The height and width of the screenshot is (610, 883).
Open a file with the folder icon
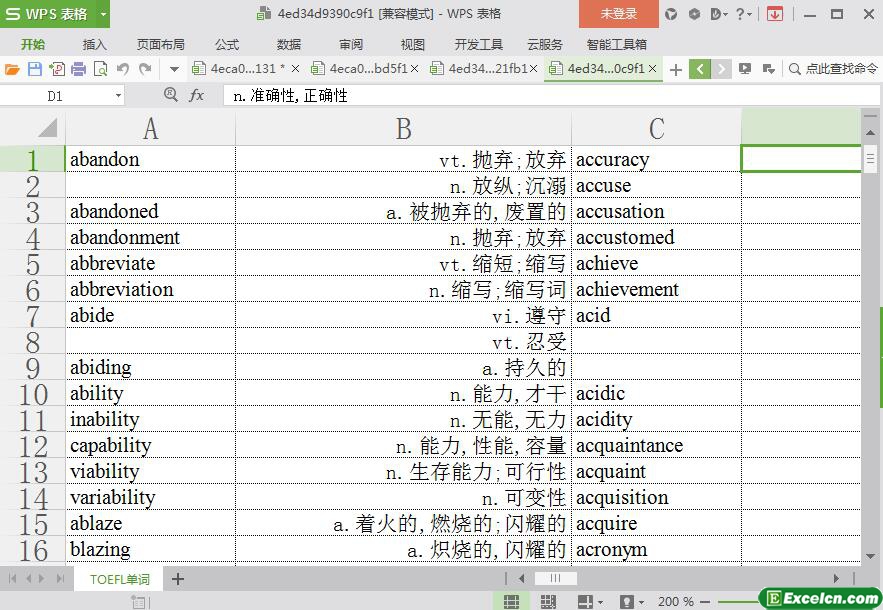pos(12,69)
